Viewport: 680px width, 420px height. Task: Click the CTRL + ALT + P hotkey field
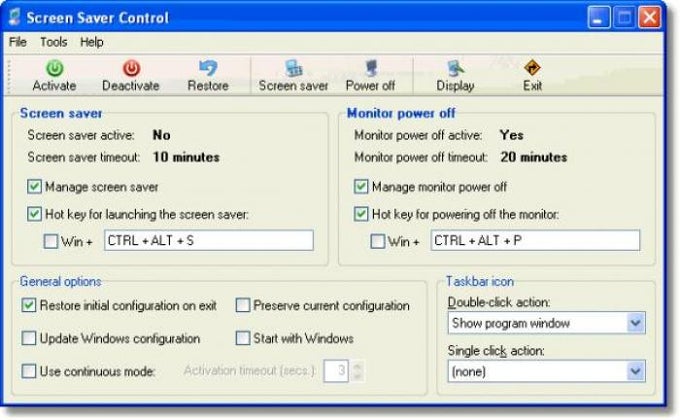point(535,240)
